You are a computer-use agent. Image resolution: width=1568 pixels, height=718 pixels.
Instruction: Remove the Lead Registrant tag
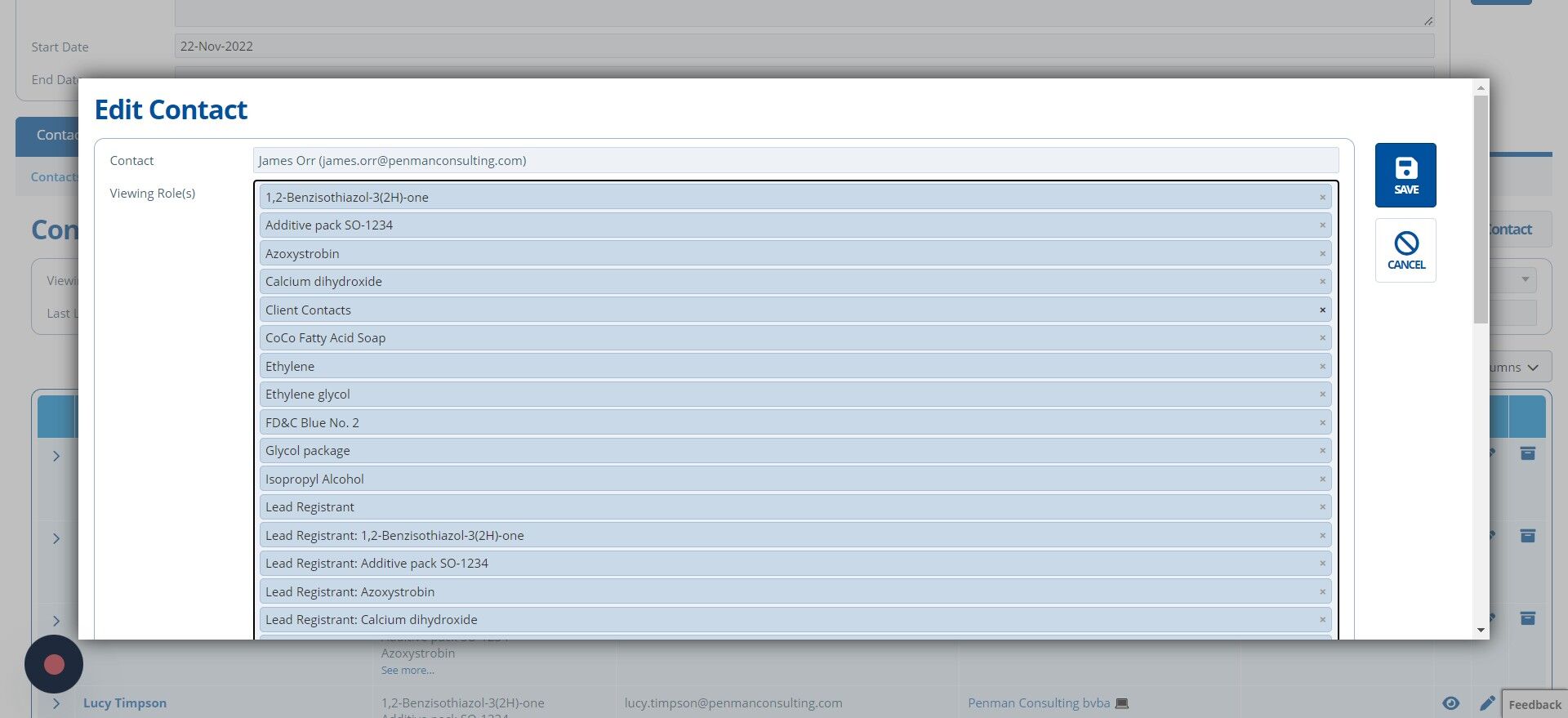click(1322, 507)
